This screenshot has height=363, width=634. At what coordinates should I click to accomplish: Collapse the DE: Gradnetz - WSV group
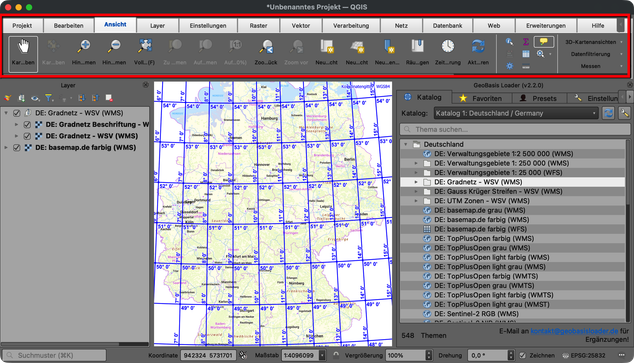tap(6, 113)
